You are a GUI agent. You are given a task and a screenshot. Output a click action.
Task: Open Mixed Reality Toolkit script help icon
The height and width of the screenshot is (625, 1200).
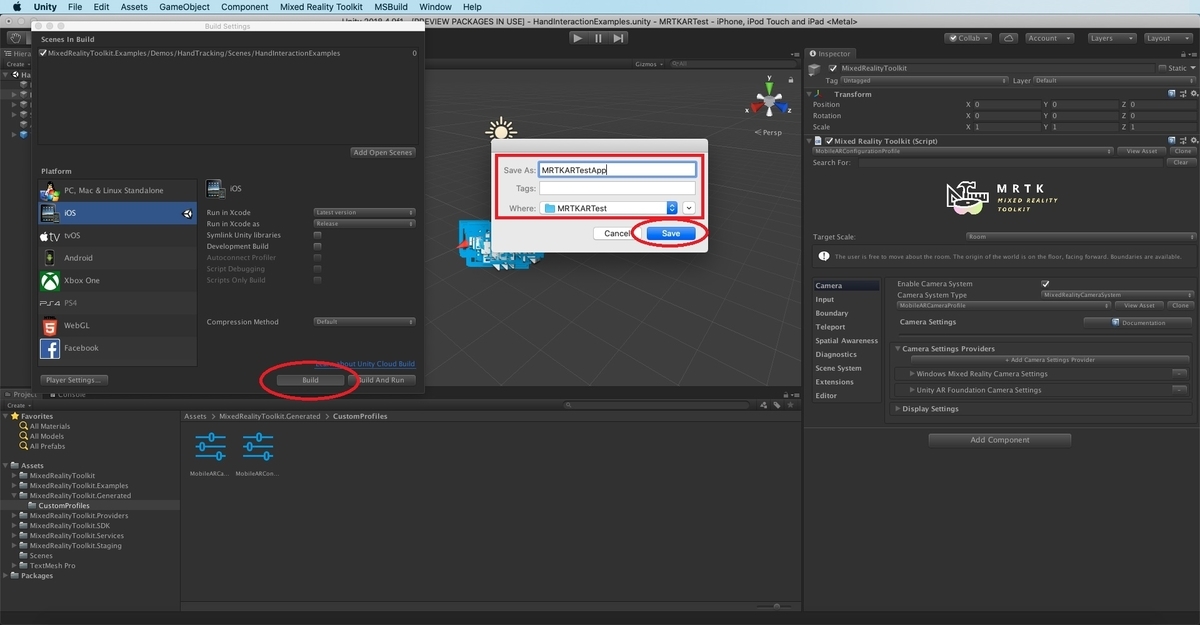(x=1171, y=141)
